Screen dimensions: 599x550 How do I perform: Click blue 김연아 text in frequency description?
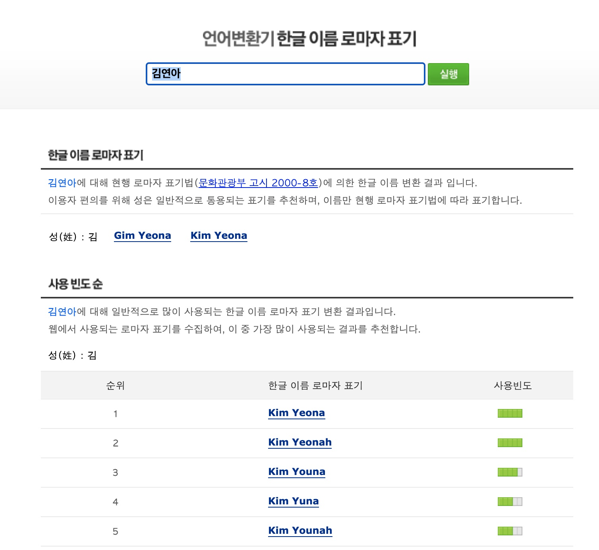pos(62,312)
